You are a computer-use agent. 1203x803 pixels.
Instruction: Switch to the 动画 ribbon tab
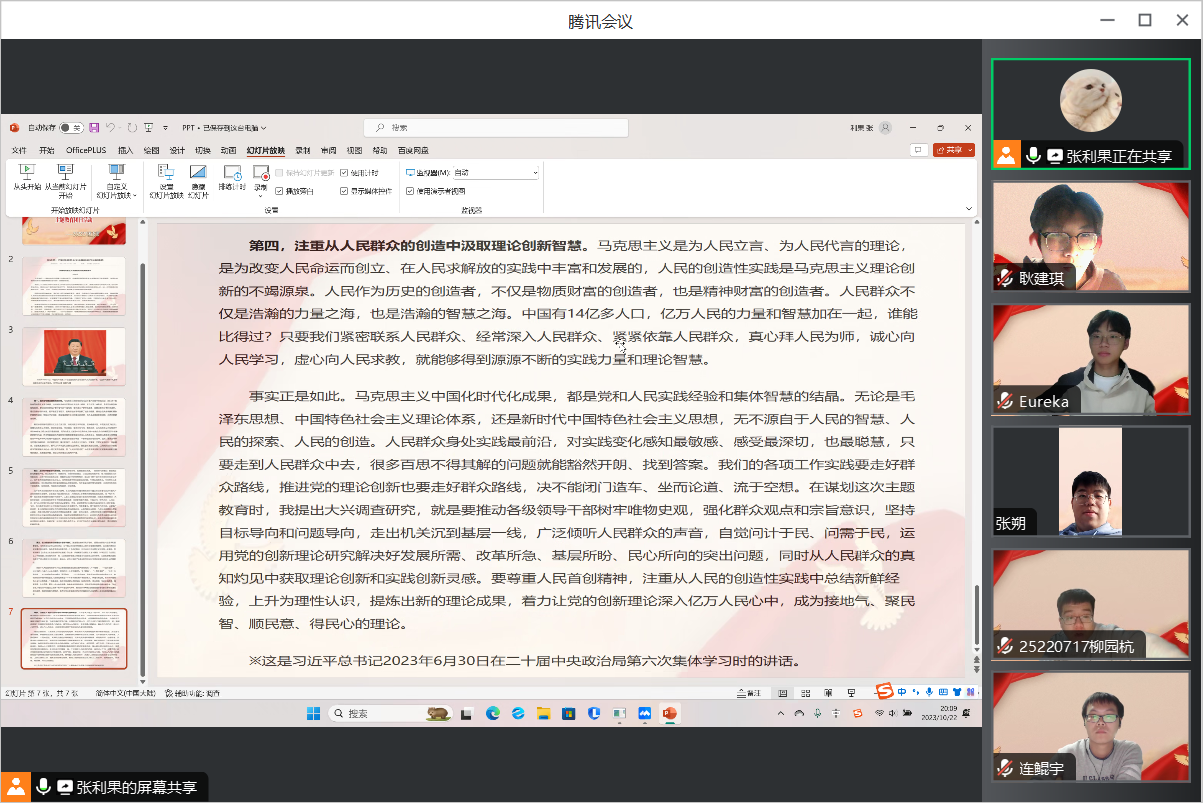click(x=229, y=150)
